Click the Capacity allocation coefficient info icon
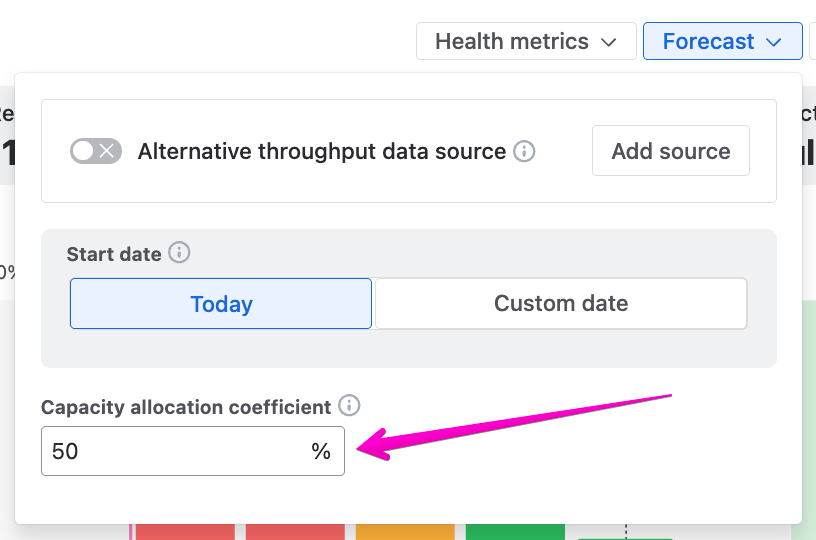This screenshot has height=540, width=816. (x=349, y=406)
